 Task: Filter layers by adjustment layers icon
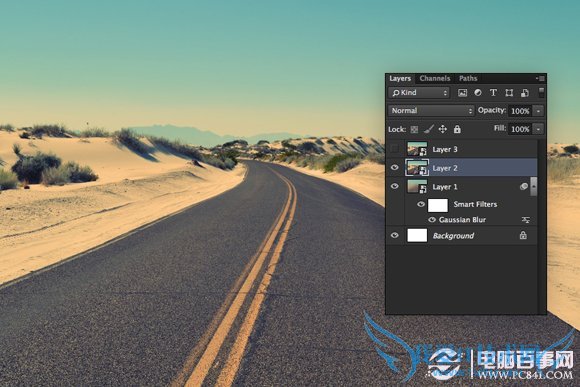[x=478, y=92]
